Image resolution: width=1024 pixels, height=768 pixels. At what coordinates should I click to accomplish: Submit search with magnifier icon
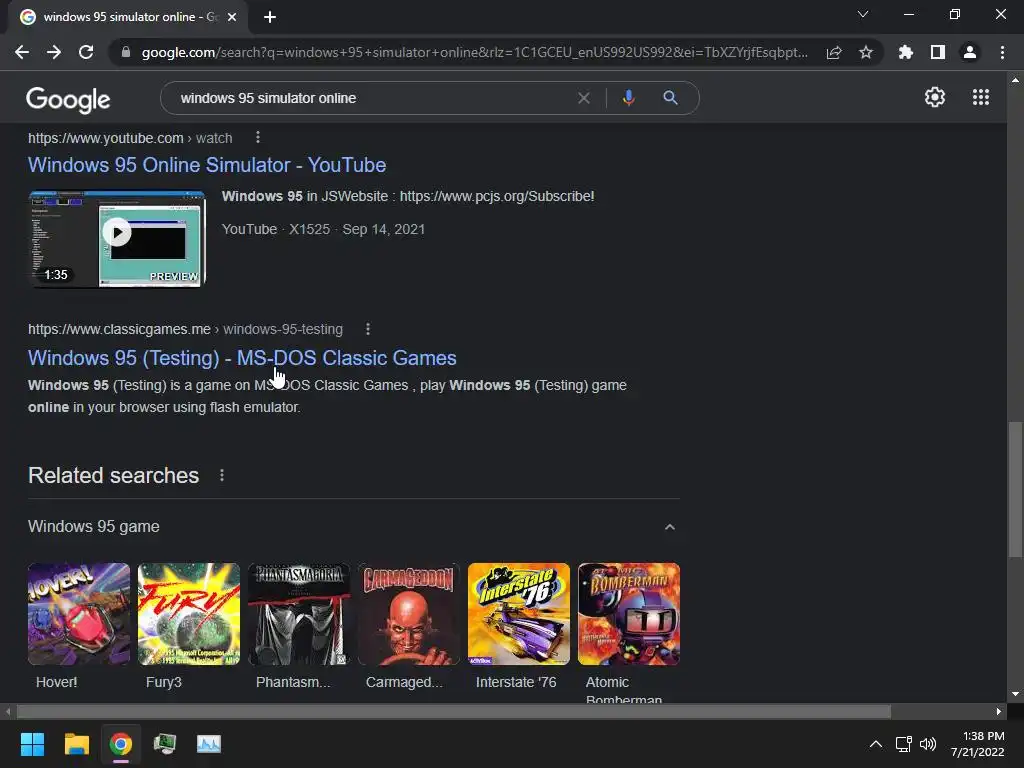coord(670,98)
